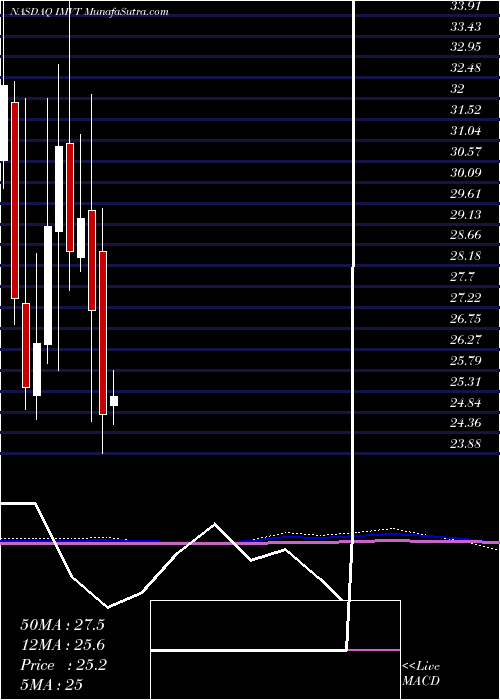Click the 25.31 price axis label
This screenshot has width=500, height=700.
coord(466,382)
